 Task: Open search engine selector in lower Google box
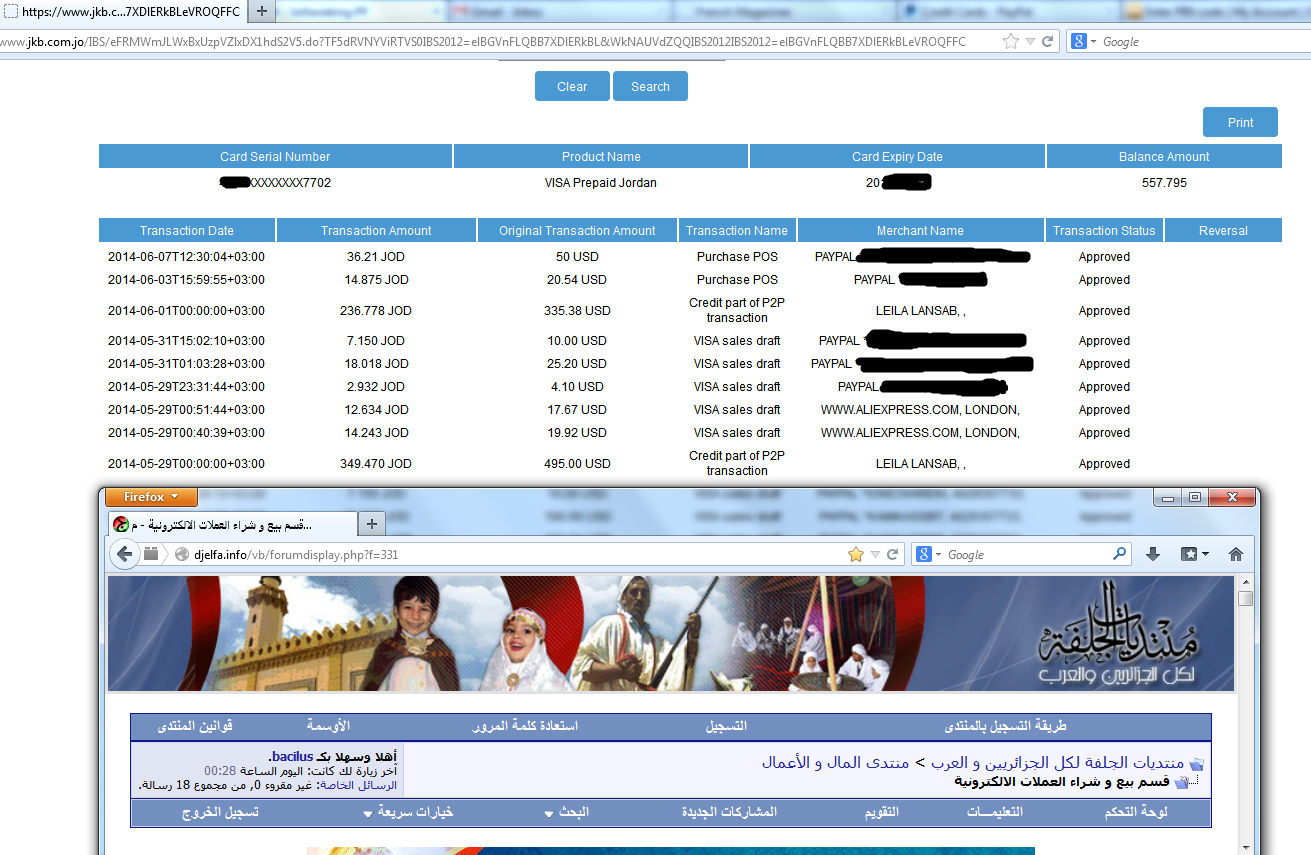pos(929,554)
